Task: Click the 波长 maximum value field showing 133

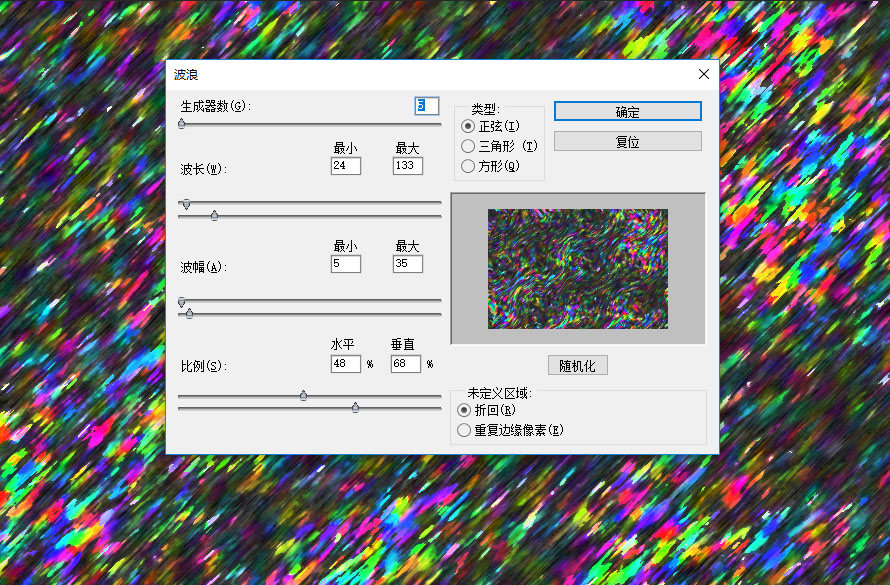Action: point(407,166)
